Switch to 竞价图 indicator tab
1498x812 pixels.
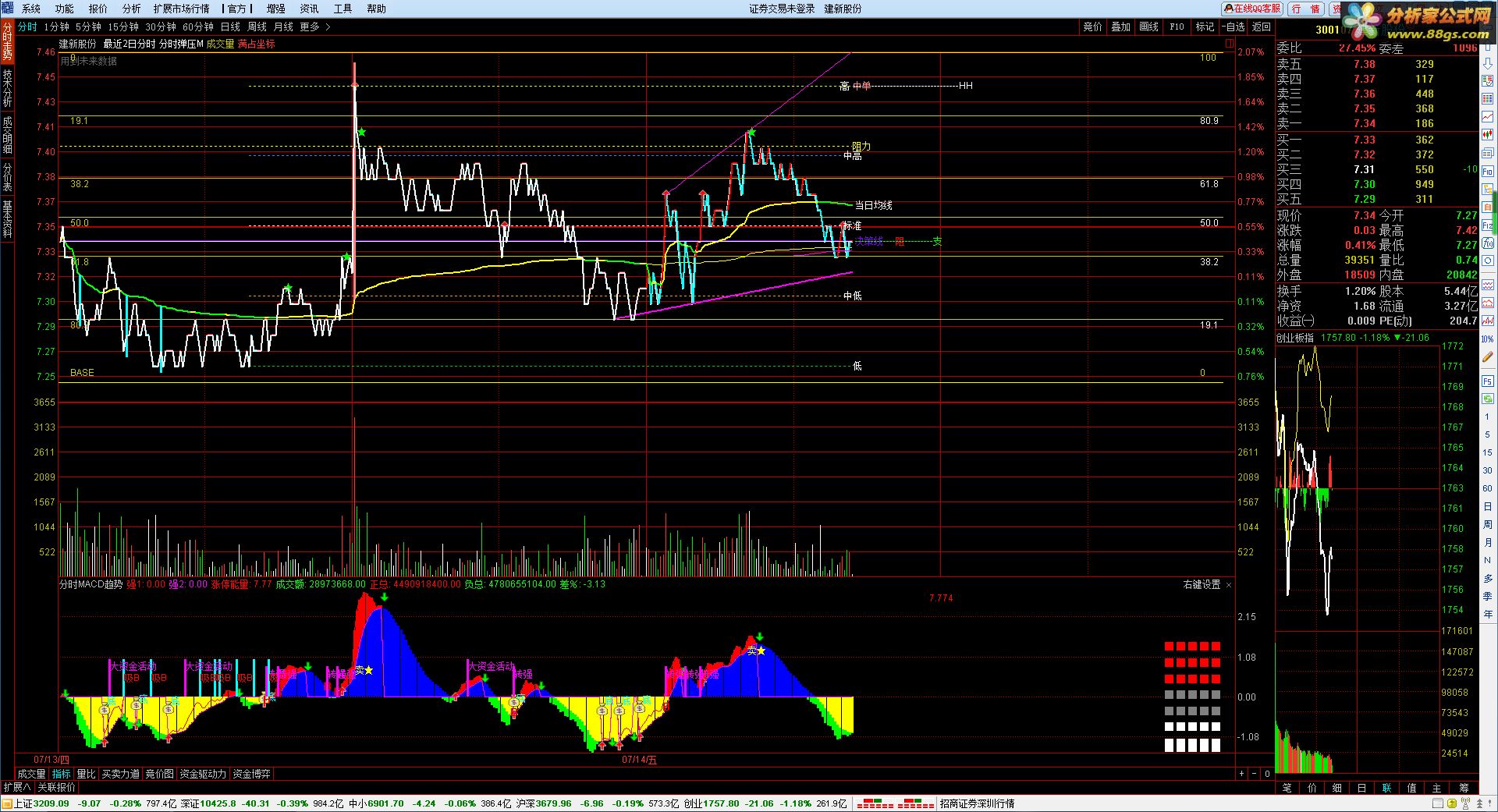tap(160, 774)
